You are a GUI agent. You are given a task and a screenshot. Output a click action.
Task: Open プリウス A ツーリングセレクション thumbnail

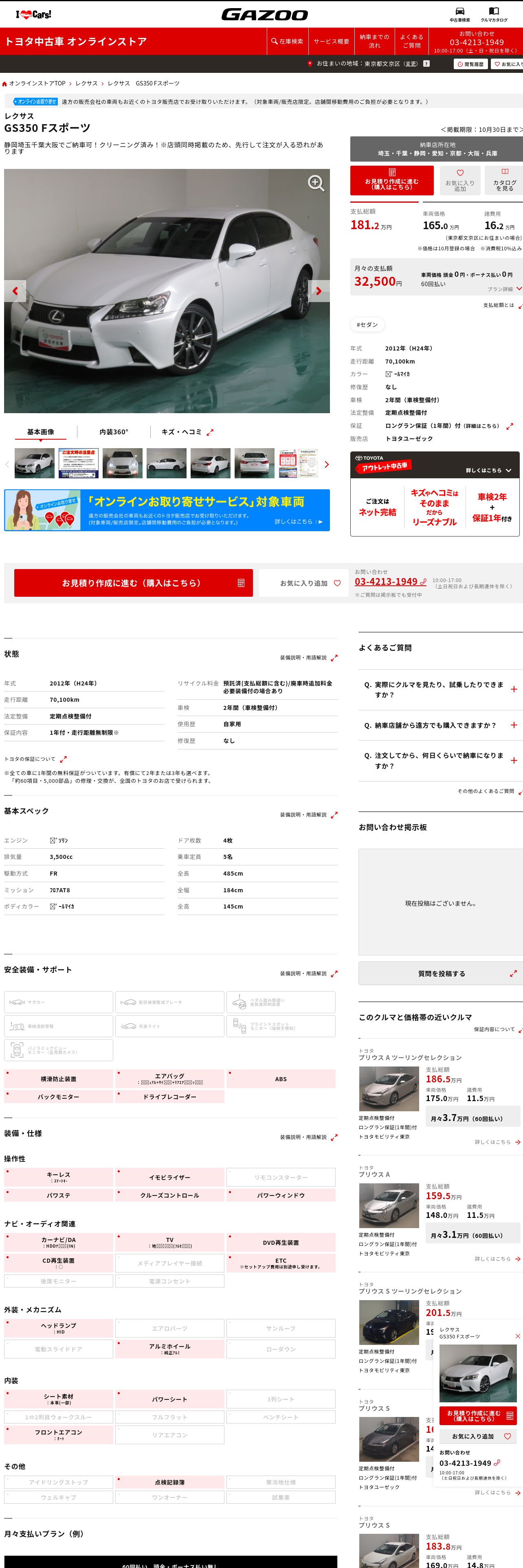click(389, 1090)
